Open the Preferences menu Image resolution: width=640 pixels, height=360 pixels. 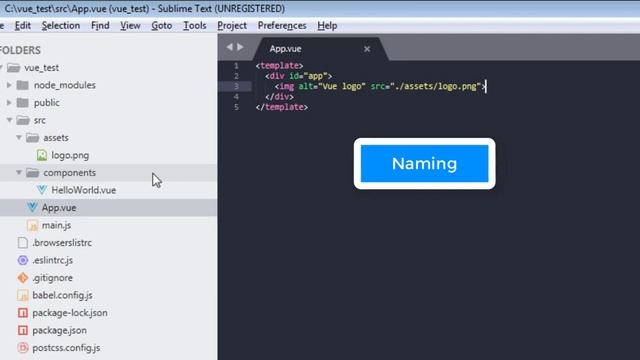[282, 26]
